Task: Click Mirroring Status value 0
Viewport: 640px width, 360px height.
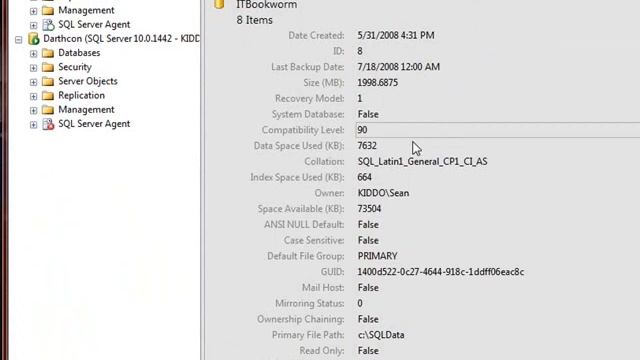Action: point(360,303)
